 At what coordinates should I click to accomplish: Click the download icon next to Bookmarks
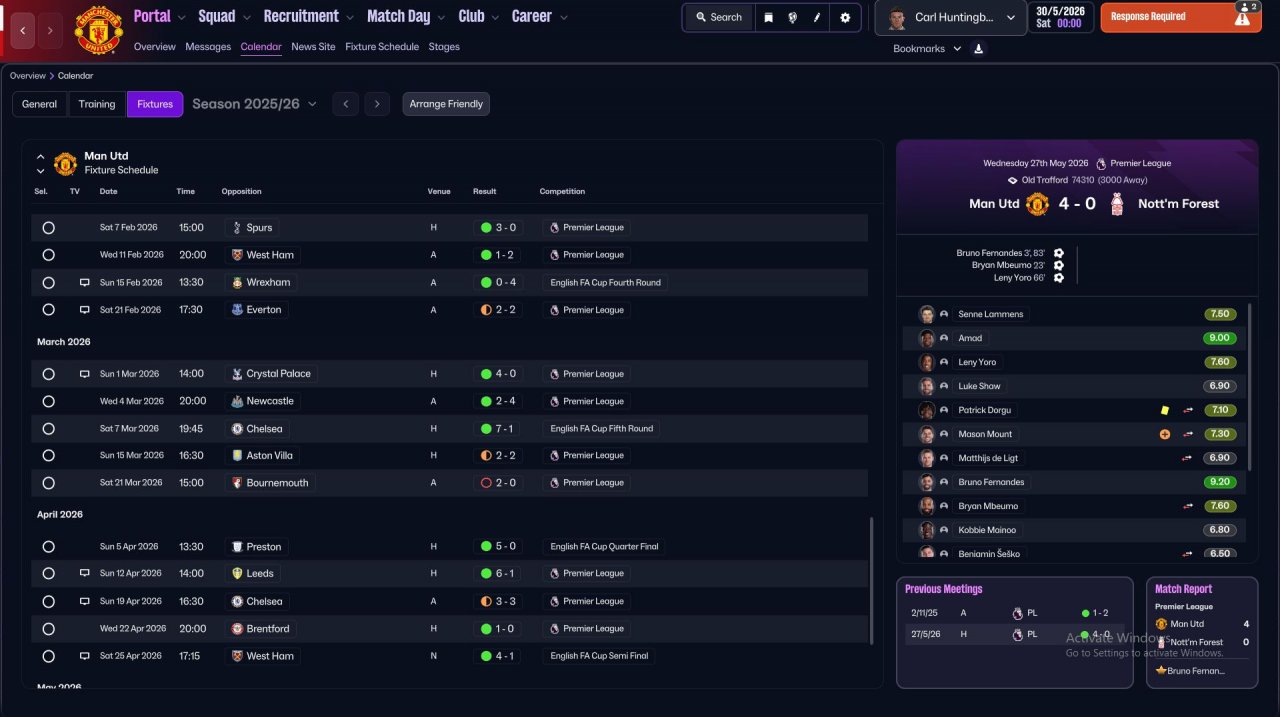click(978, 49)
